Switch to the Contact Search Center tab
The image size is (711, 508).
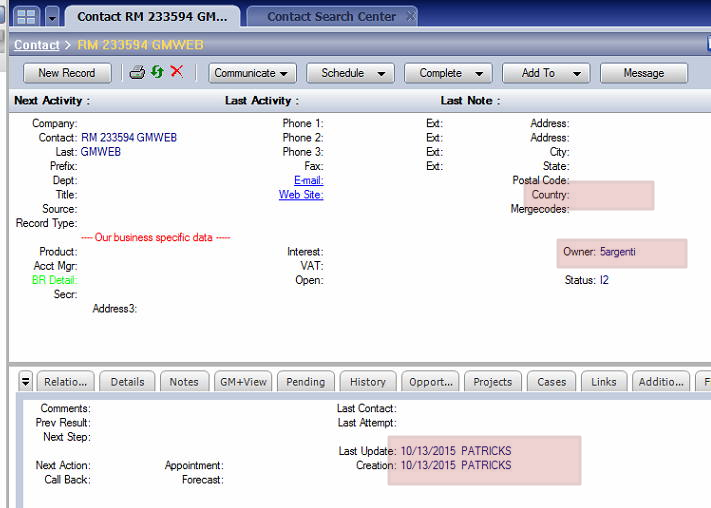(330, 17)
